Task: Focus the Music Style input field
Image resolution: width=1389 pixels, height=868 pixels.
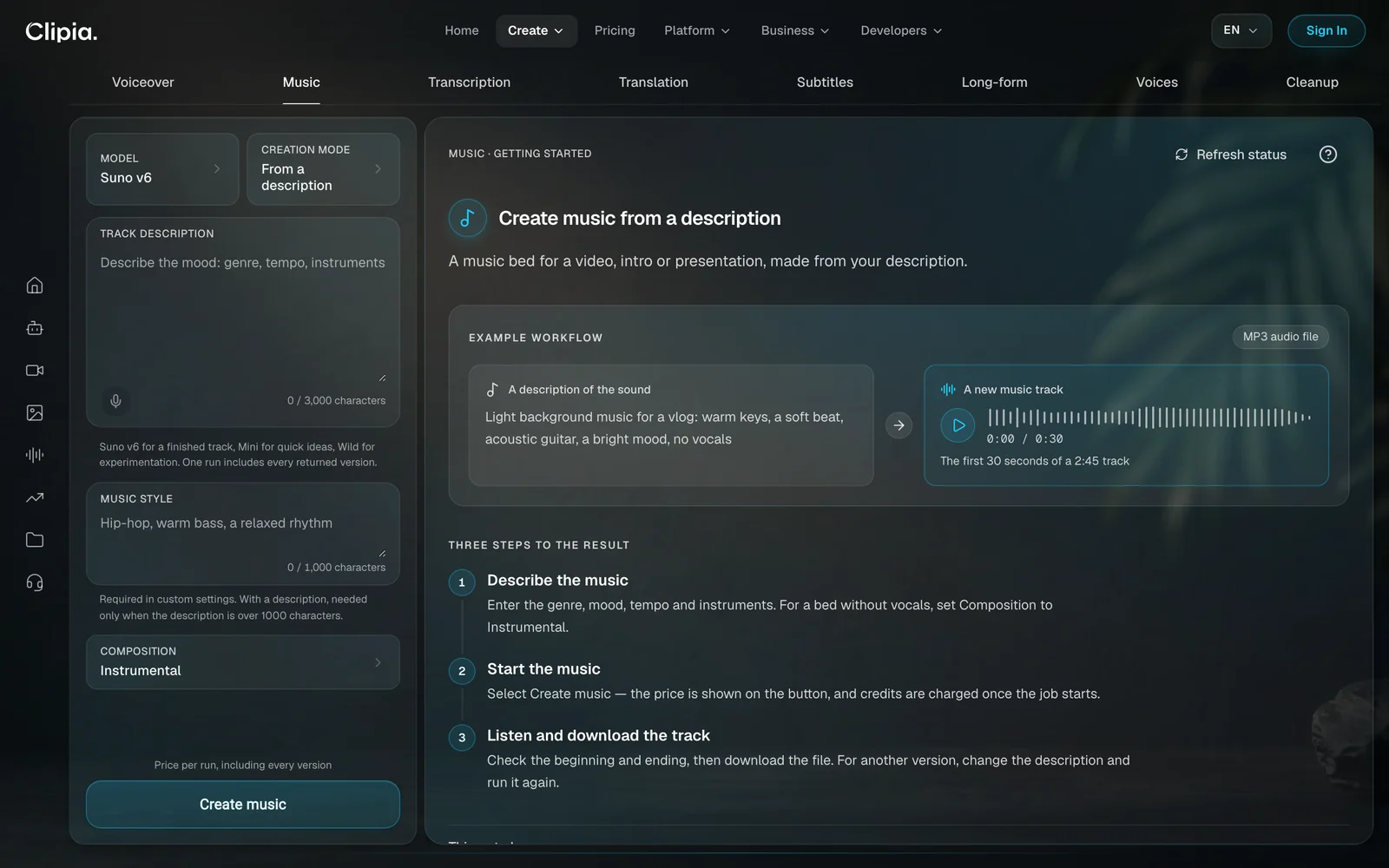Action: click(x=243, y=534)
